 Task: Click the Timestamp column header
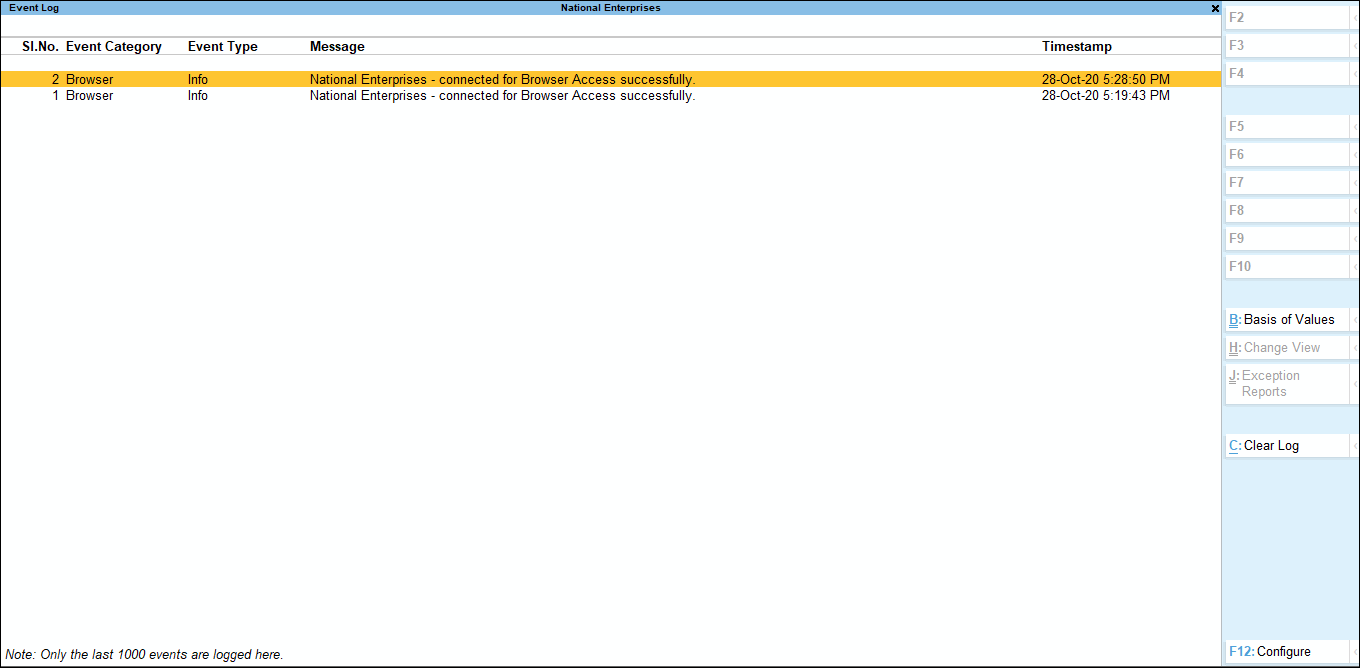click(x=1077, y=47)
